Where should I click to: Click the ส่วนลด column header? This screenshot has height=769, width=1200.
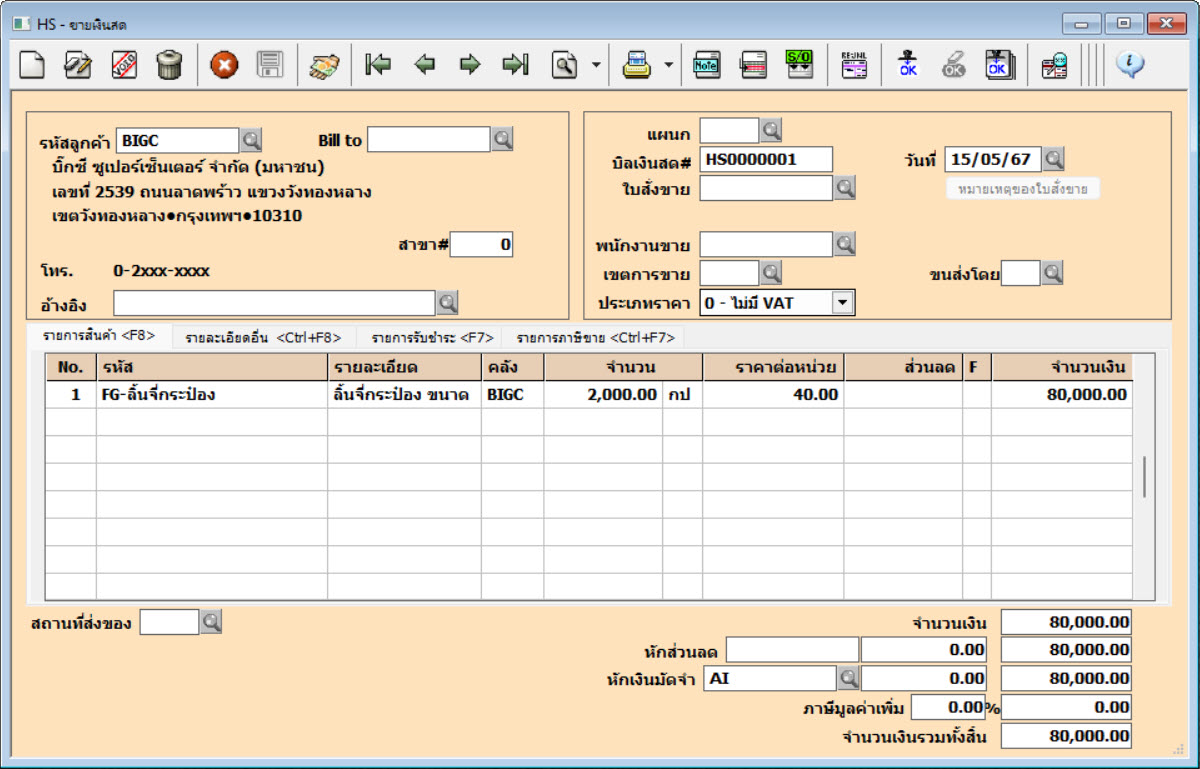pos(903,367)
